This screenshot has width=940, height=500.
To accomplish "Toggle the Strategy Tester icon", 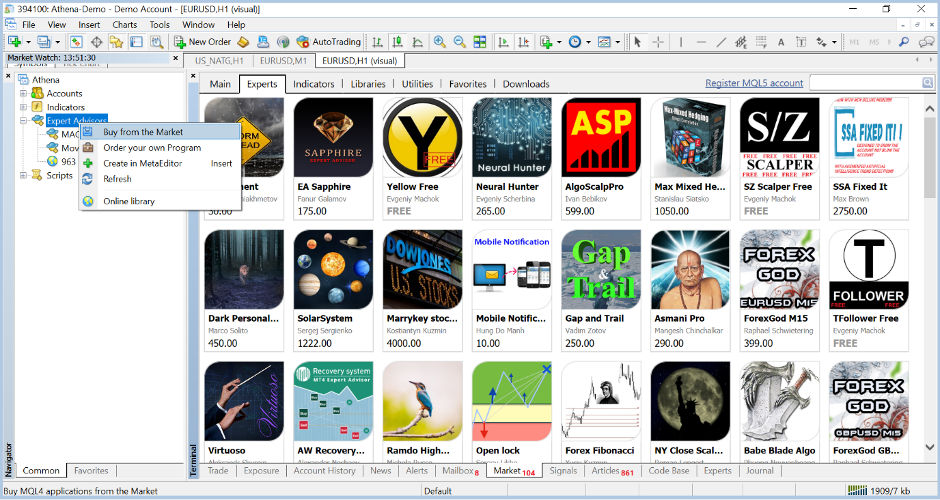I will pyautogui.click(x=156, y=42).
